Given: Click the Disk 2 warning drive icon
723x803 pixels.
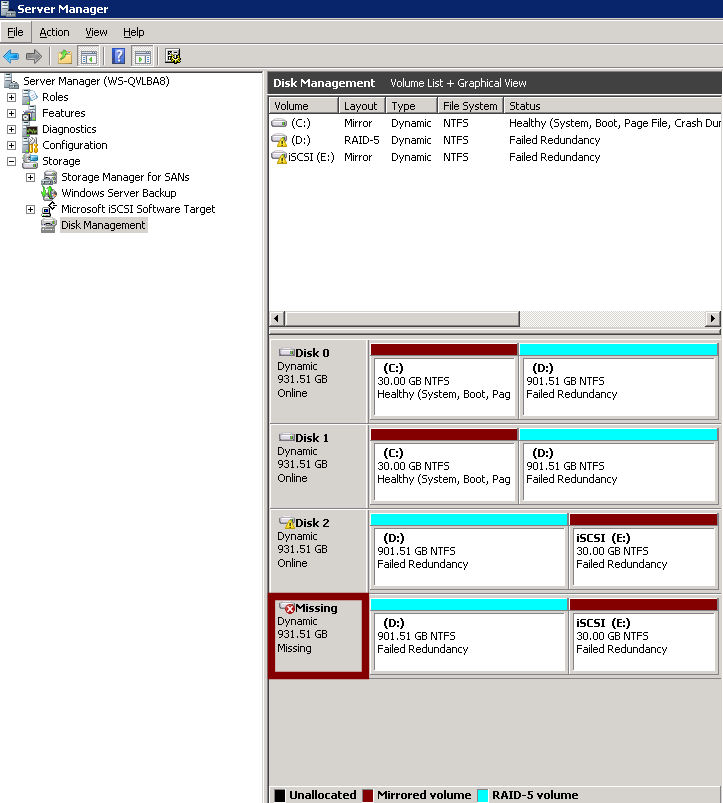Looking at the screenshot, I should click(x=287, y=522).
